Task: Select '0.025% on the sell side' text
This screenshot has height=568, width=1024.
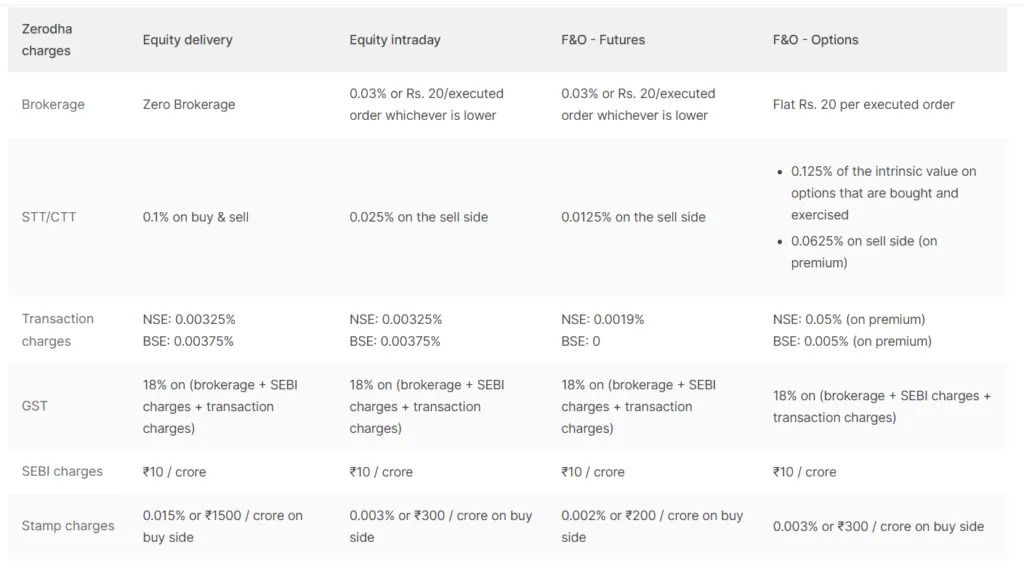Action: click(419, 217)
